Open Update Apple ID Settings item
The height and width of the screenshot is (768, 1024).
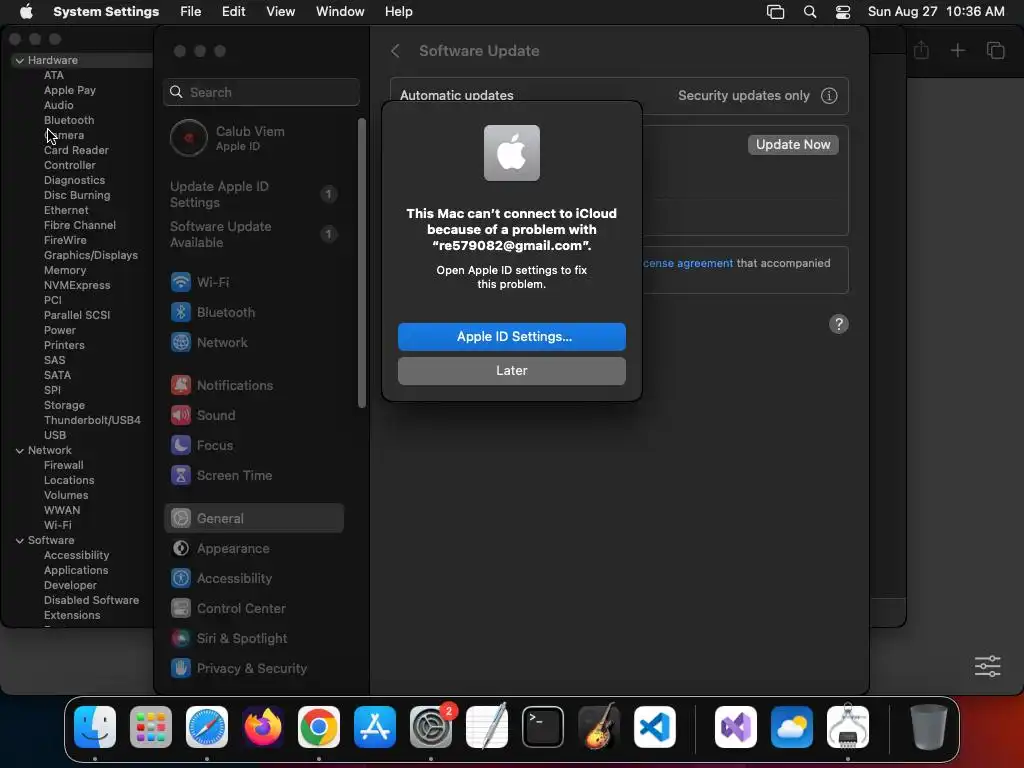253,195
